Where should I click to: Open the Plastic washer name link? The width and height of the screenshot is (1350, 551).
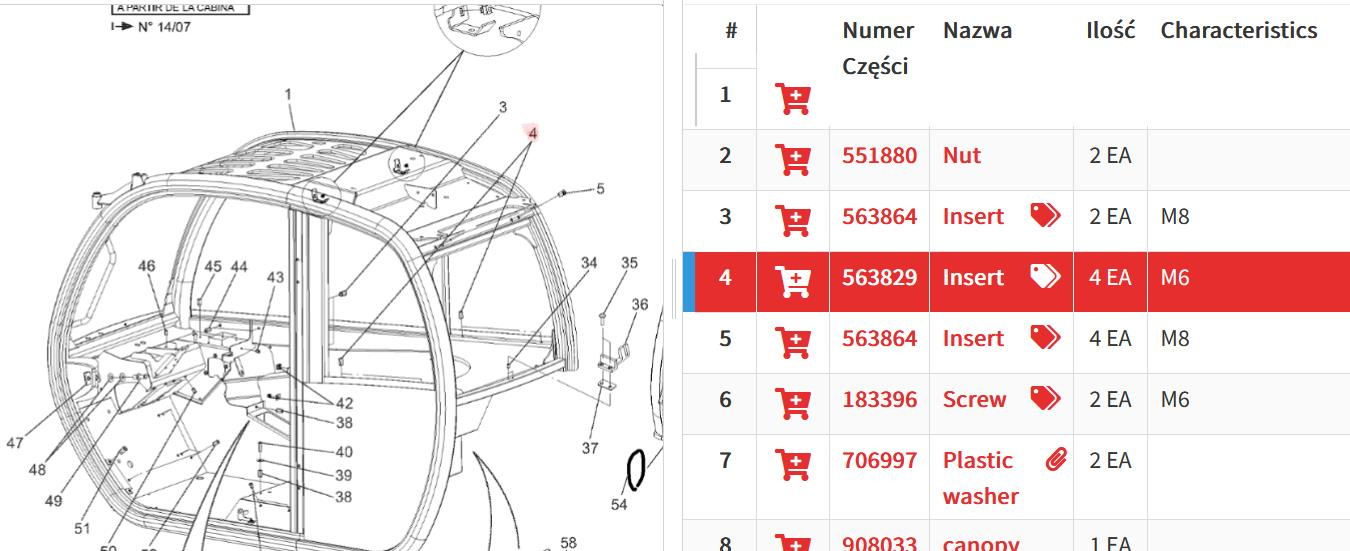click(979, 478)
